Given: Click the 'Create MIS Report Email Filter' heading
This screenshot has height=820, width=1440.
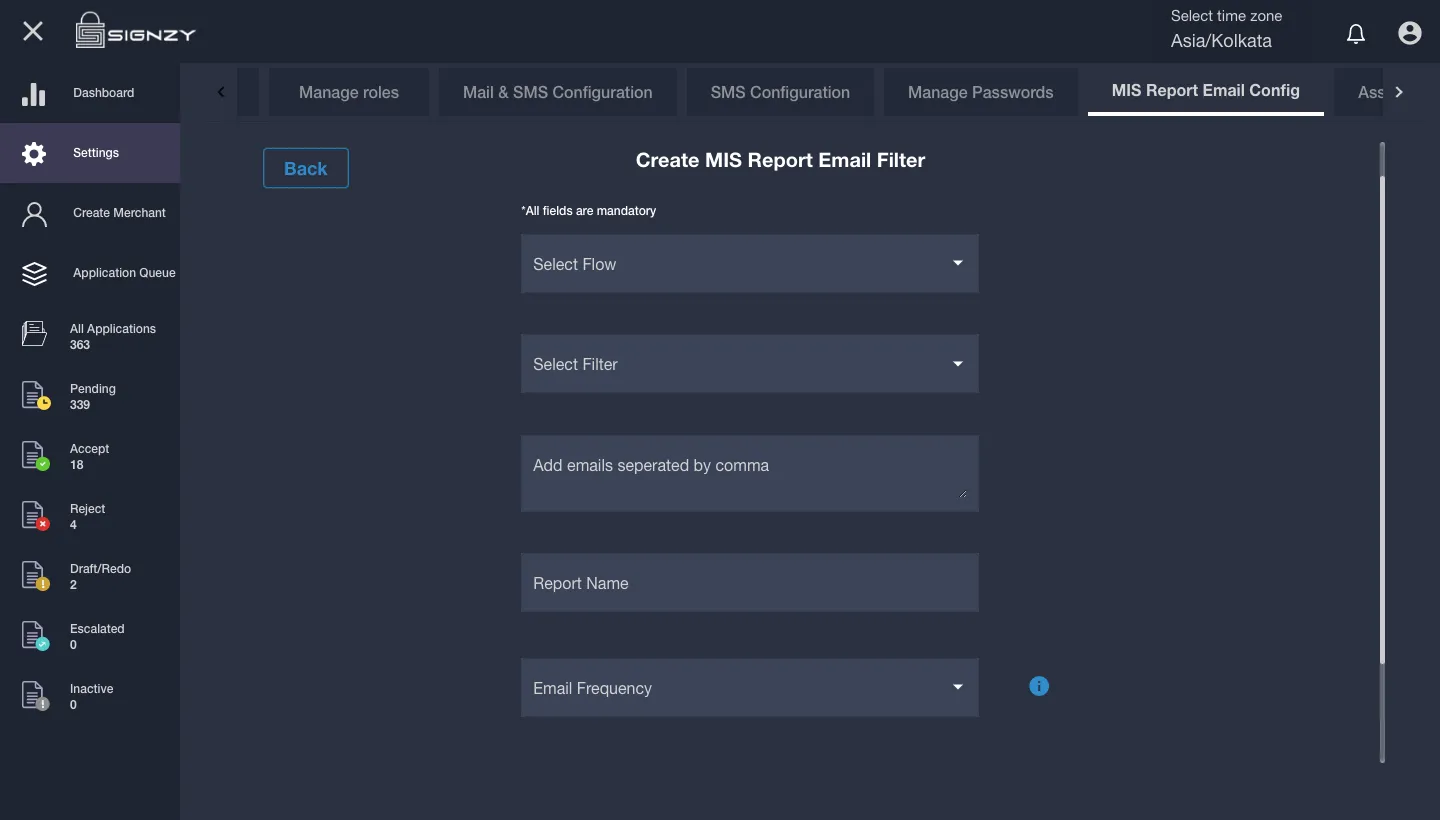Looking at the screenshot, I should pyautogui.click(x=781, y=160).
